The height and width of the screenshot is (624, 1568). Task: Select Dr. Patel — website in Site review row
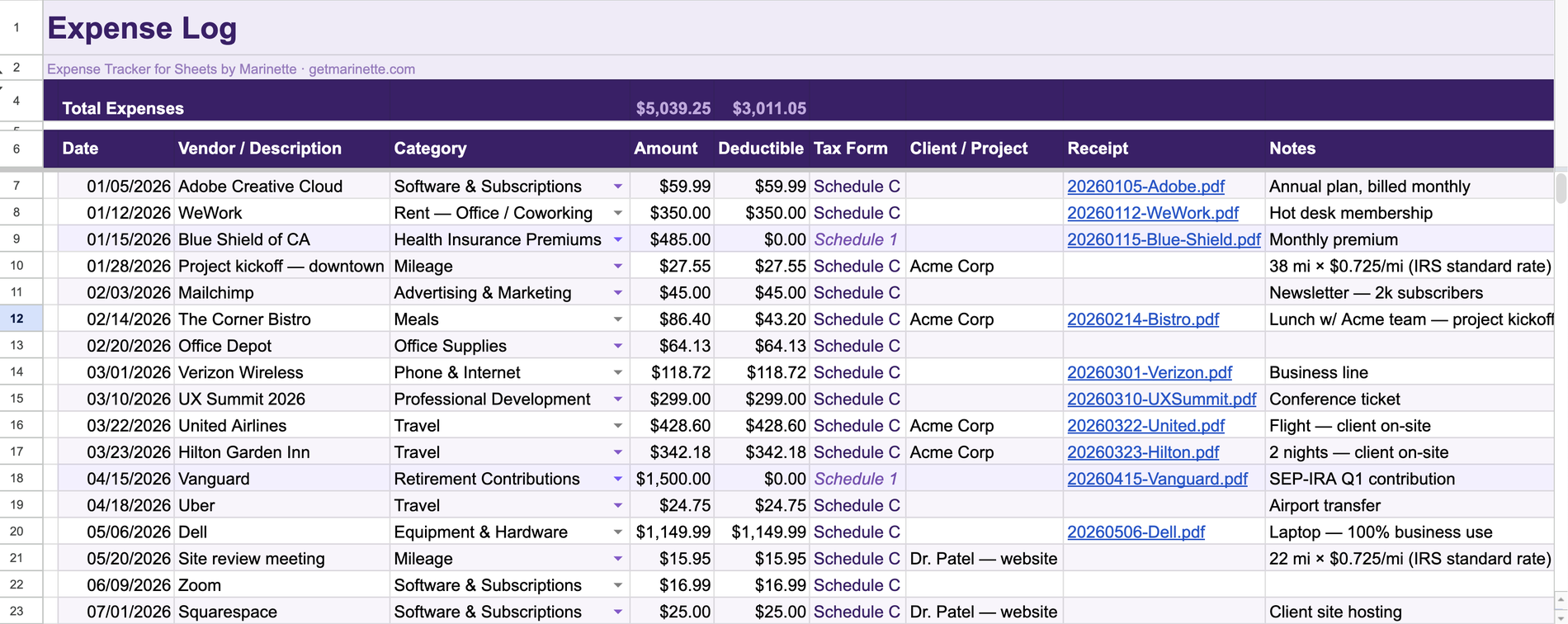coord(985,559)
